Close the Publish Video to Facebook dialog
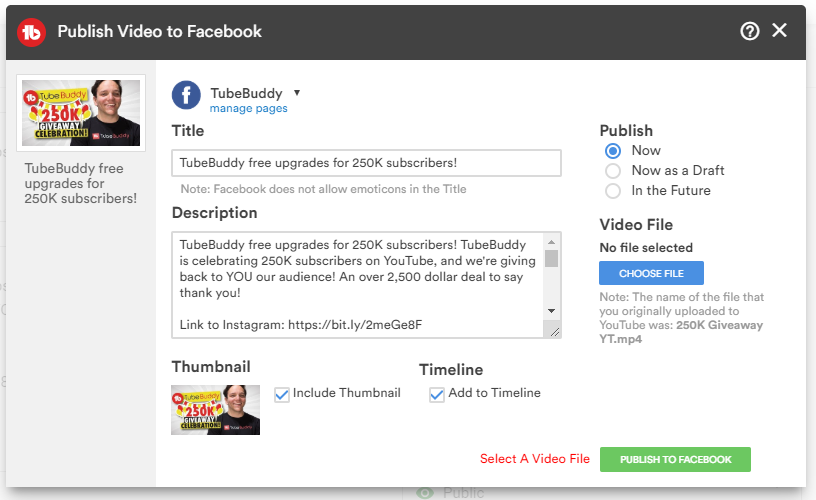 pos(780,31)
